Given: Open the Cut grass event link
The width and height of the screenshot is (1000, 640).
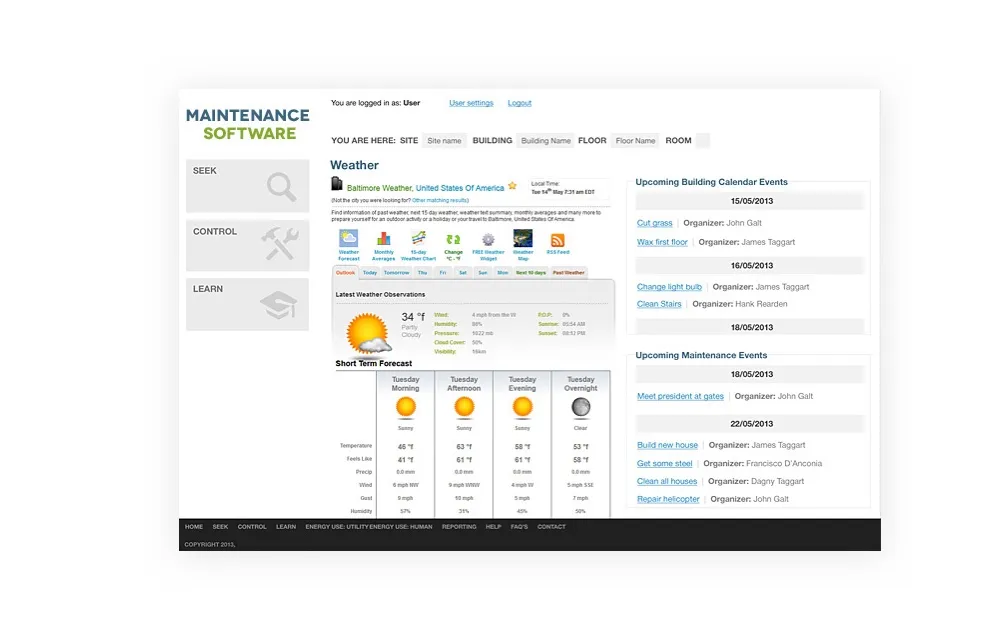Looking at the screenshot, I should pyautogui.click(x=654, y=223).
